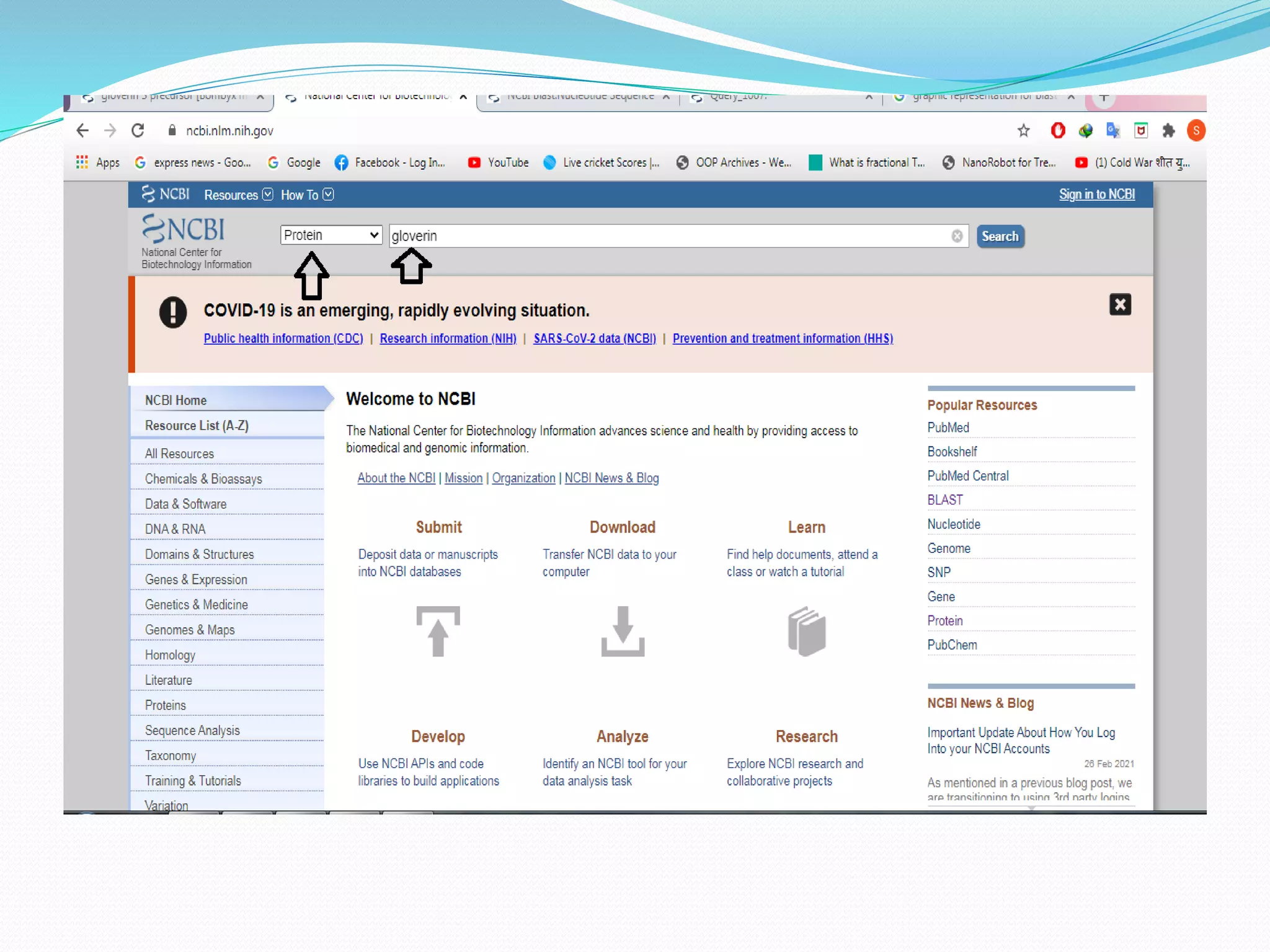The width and height of the screenshot is (1270, 952).
Task: Open the puzzle-piece Extensions menu icon
Action: pos(1168,130)
